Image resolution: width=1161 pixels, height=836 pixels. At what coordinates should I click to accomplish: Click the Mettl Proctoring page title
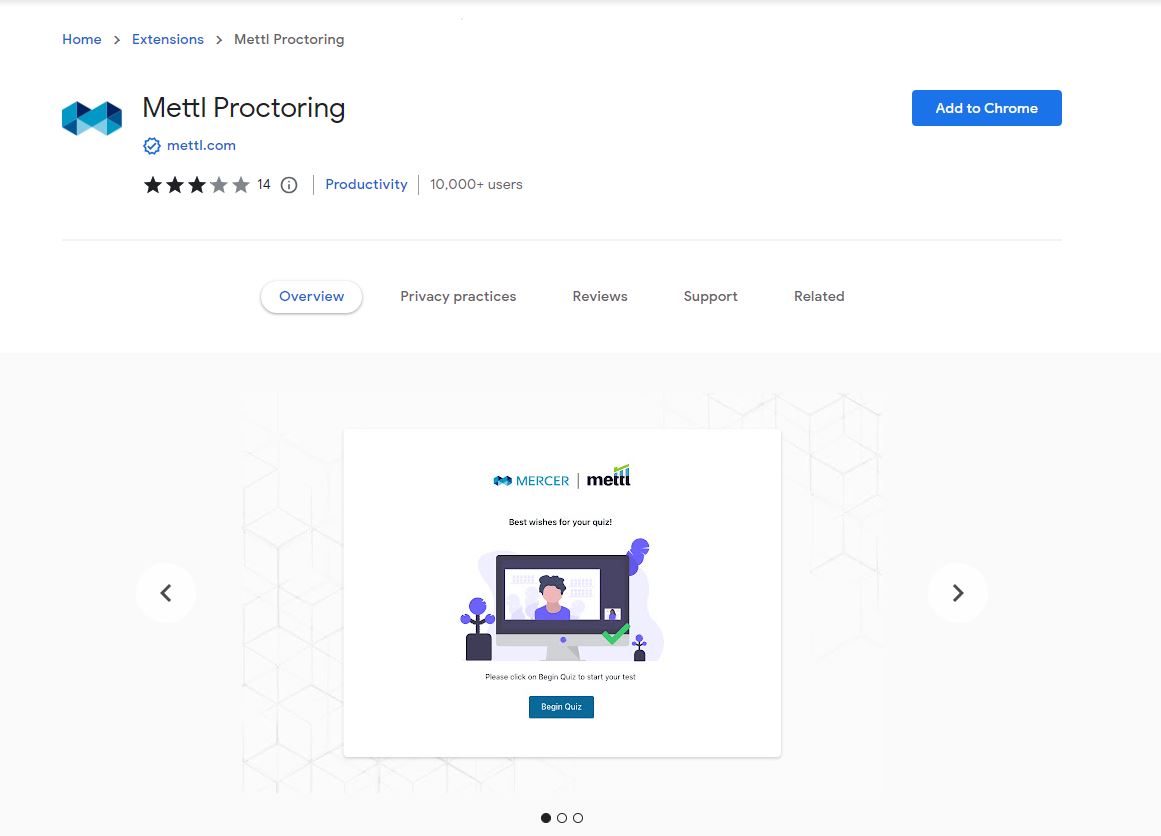(x=244, y=108)
